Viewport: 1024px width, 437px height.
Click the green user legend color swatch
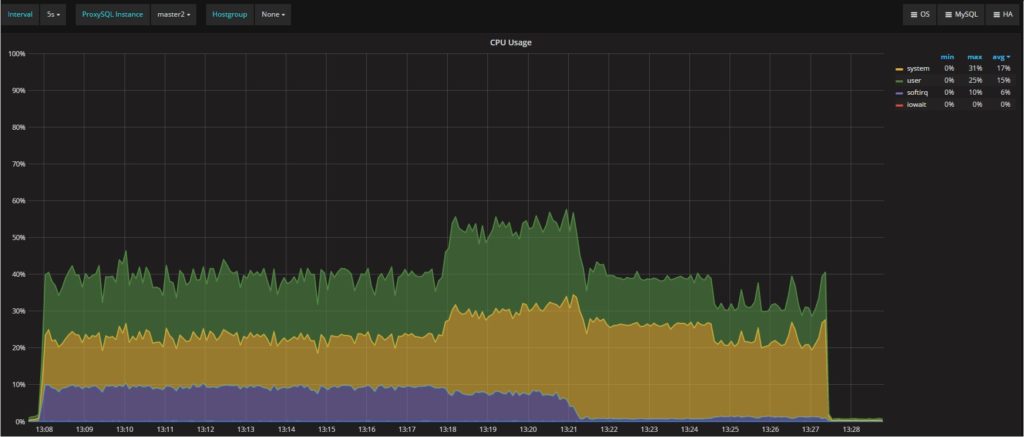tap(899, 81)
